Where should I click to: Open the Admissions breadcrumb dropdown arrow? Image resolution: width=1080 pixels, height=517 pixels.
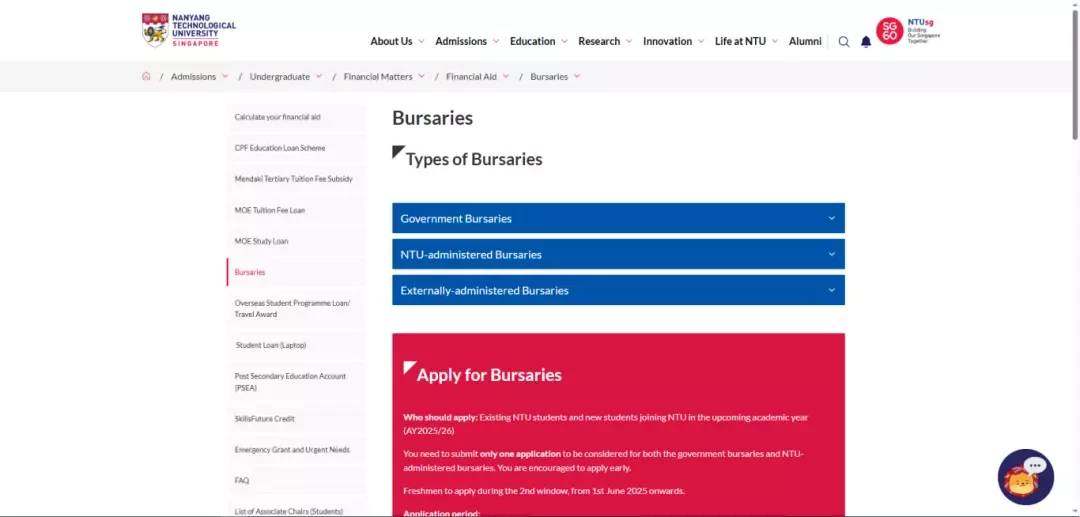[x=225, y=76]
